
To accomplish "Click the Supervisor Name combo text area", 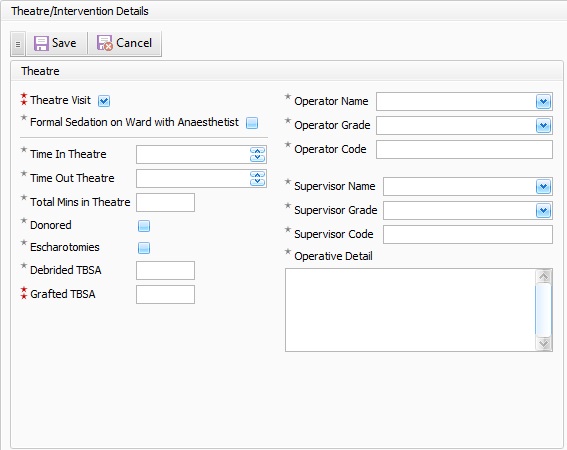I will (x=460, y=187).
